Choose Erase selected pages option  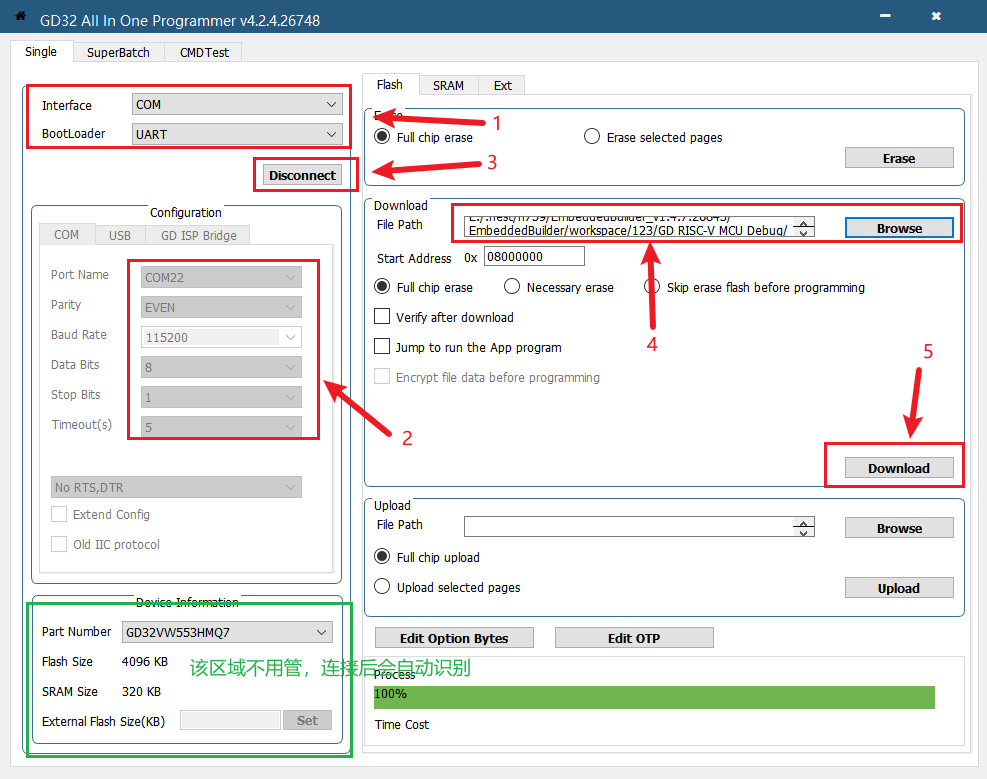pyautogui.click(x=592, y=137)
